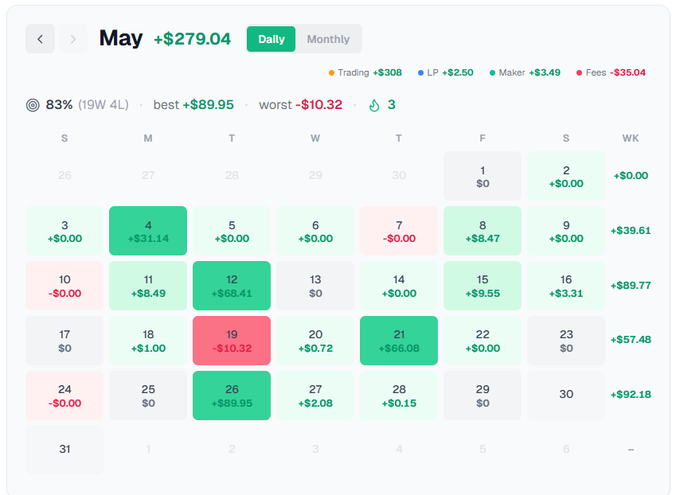The height and width of the screenshot is (495, 680).
Task: Select May 27 cell with +$2.08
Action: pyautogui.click(x=315, y=396)
